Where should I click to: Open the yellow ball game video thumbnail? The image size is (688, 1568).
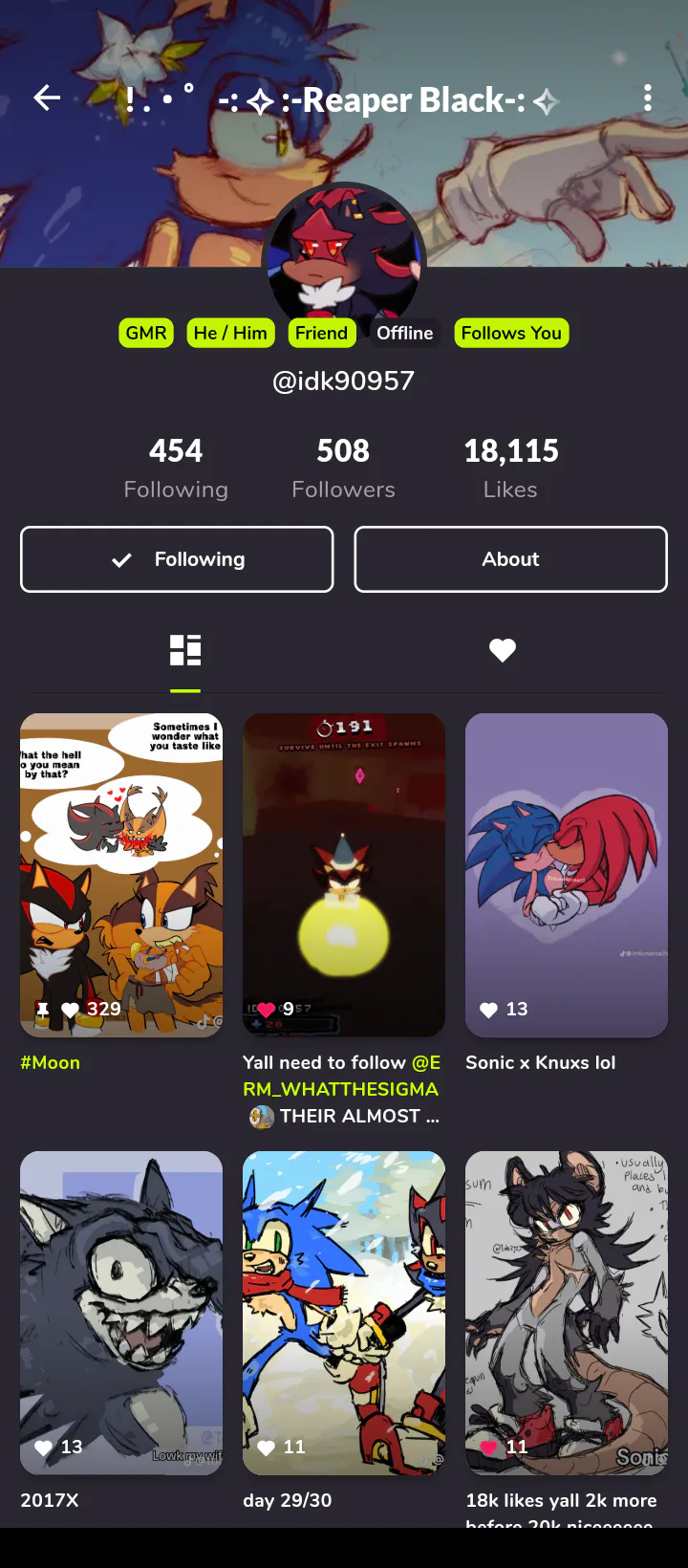[x=344, y=875]
